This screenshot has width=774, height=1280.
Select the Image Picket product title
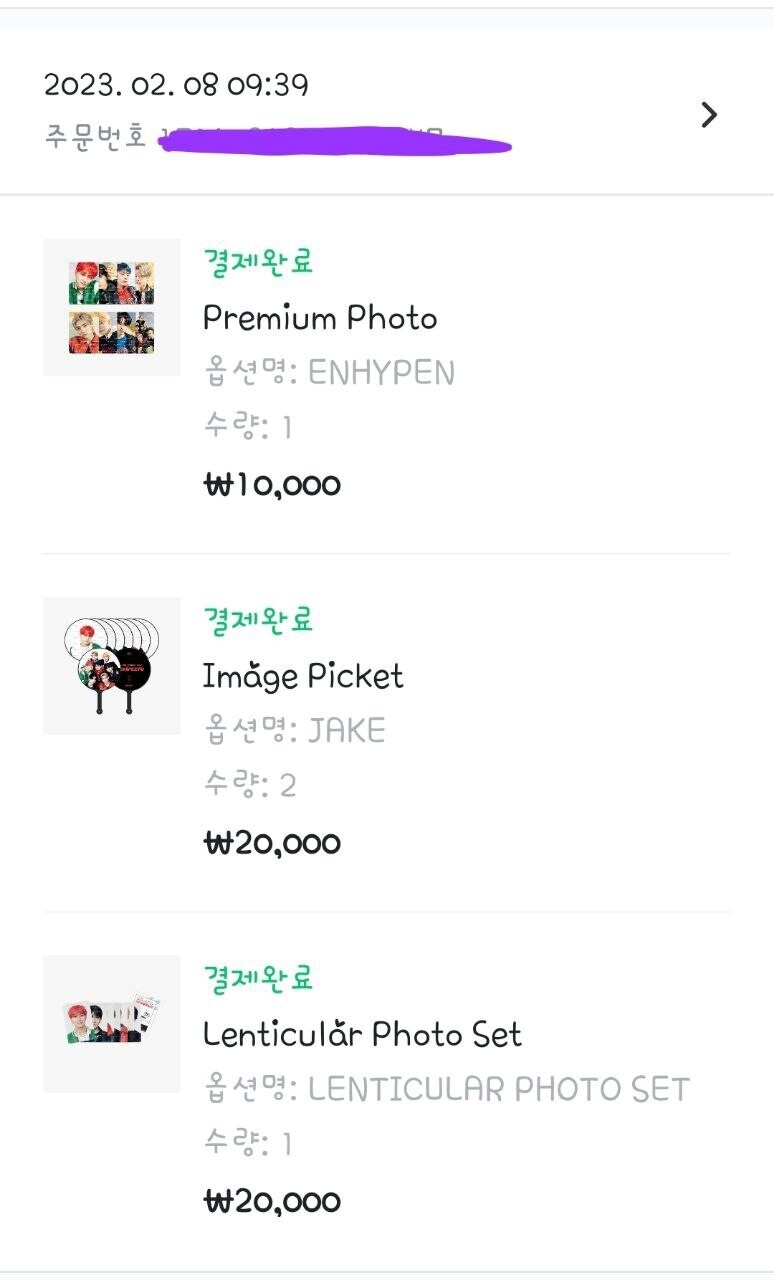pos(303,677)
